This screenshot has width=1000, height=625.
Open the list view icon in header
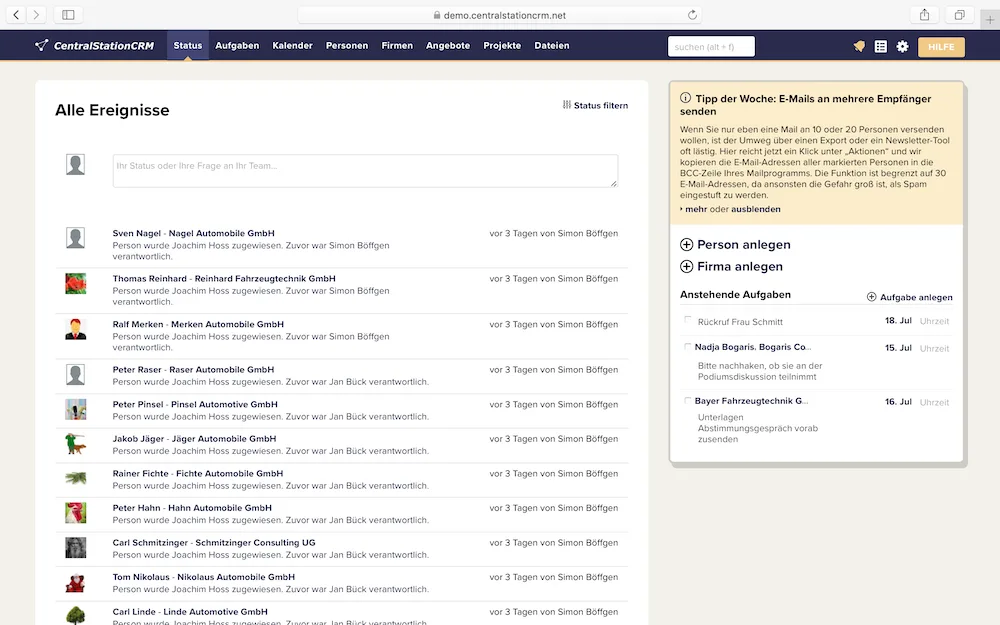(x=881, y=46)
